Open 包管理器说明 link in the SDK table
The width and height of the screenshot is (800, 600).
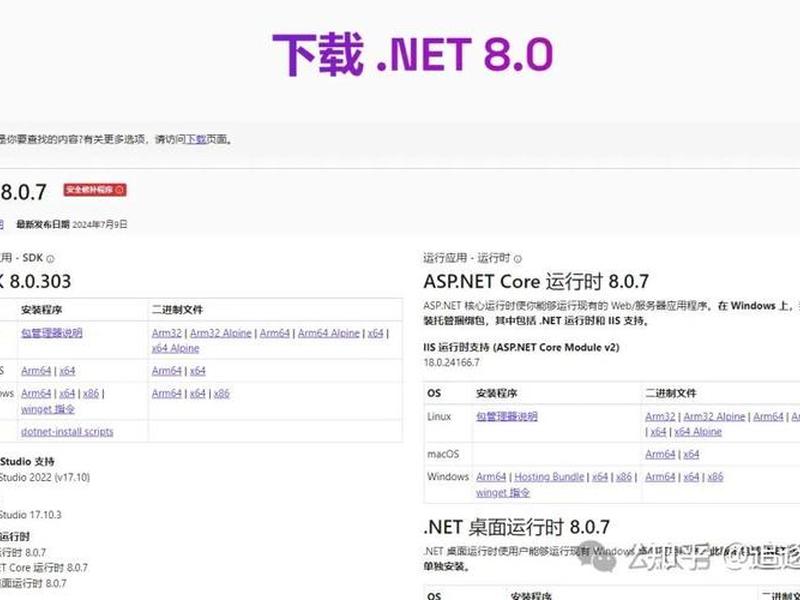tap(52, 333)
